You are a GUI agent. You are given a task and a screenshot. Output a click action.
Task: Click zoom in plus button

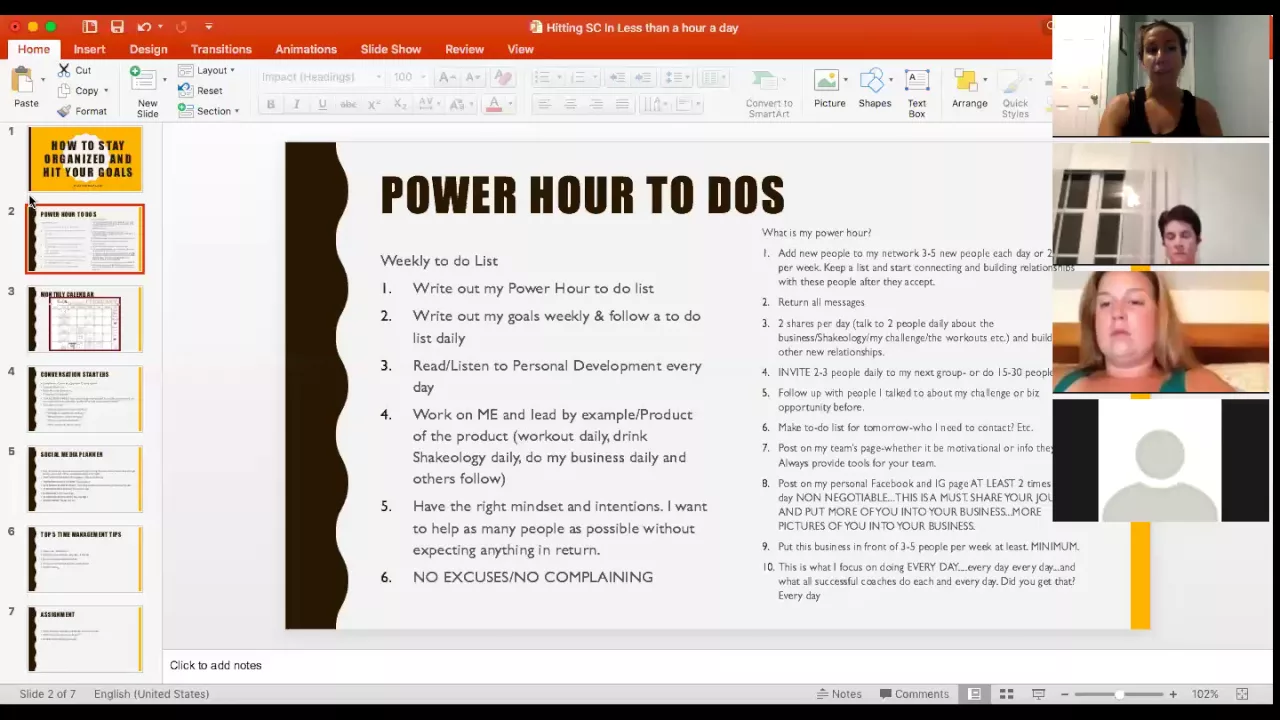pos(1173,694)
